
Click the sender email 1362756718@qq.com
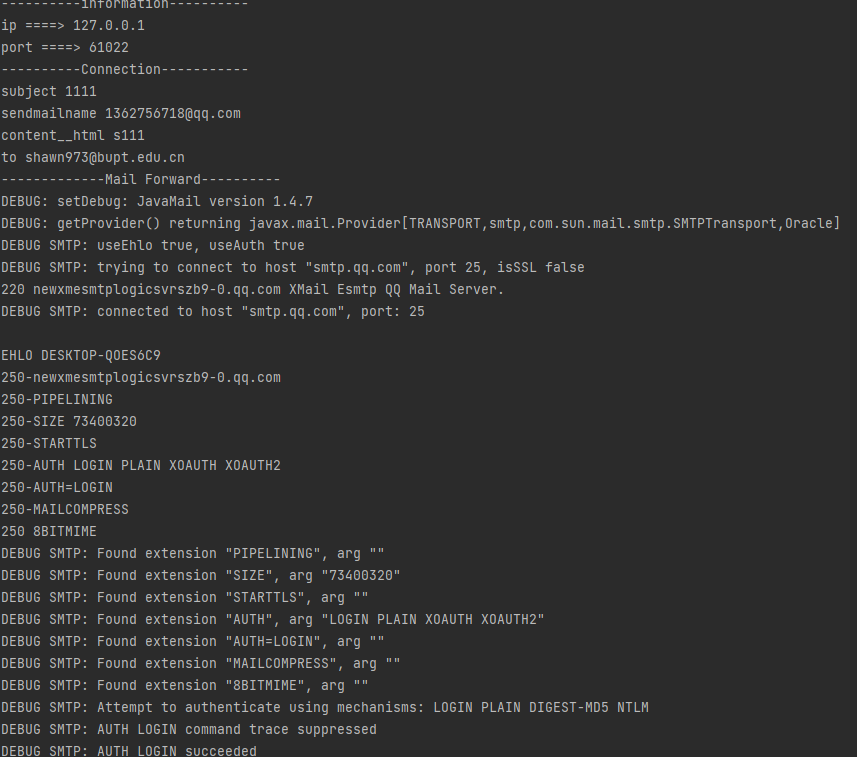172,113
